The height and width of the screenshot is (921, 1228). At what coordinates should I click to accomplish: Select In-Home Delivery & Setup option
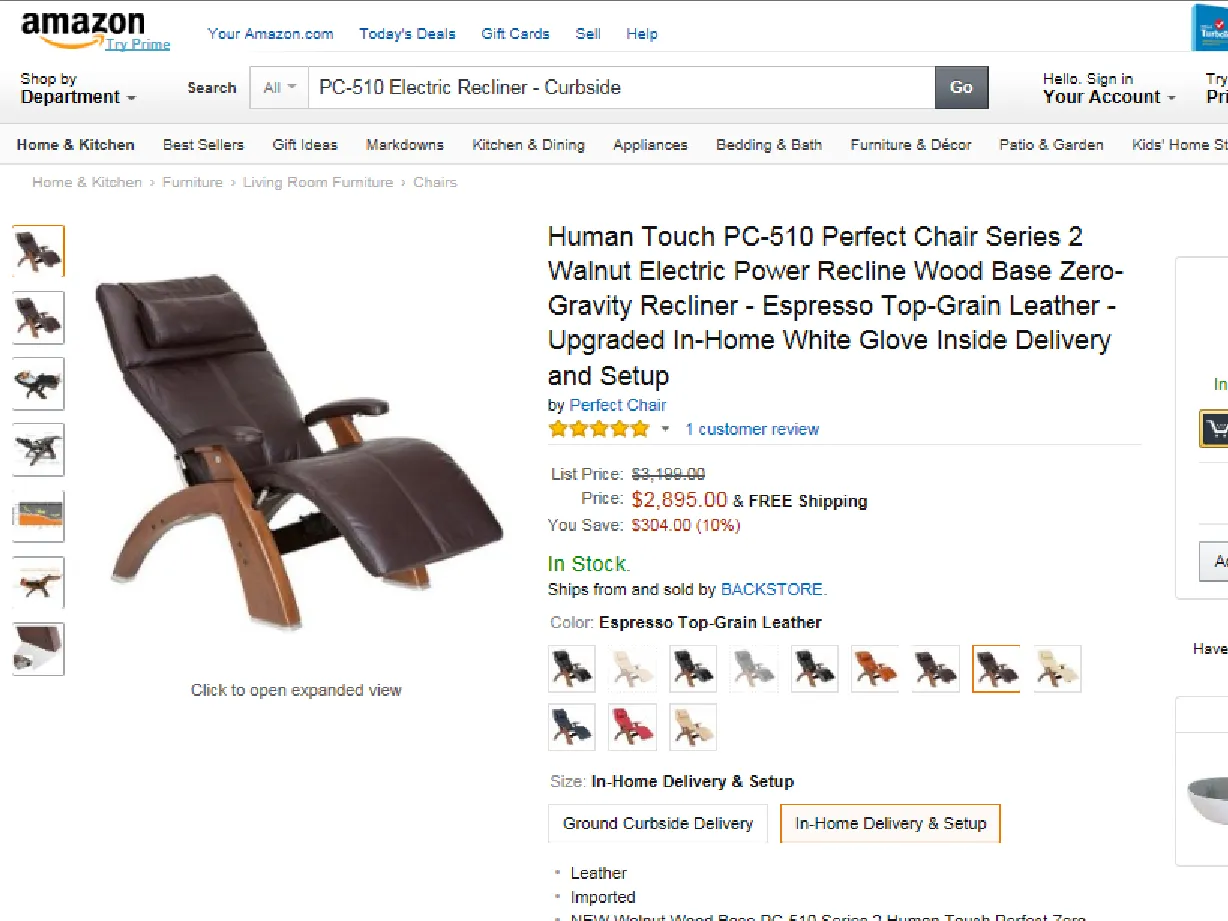(890, 823)
